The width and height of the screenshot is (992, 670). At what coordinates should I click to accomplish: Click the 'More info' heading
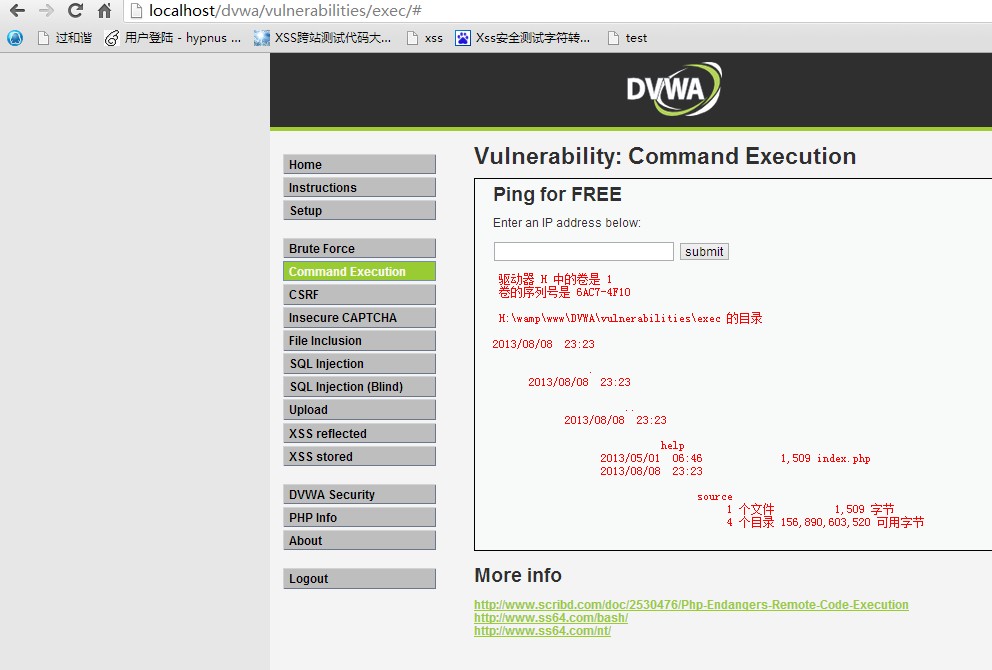tap(518, 575)
